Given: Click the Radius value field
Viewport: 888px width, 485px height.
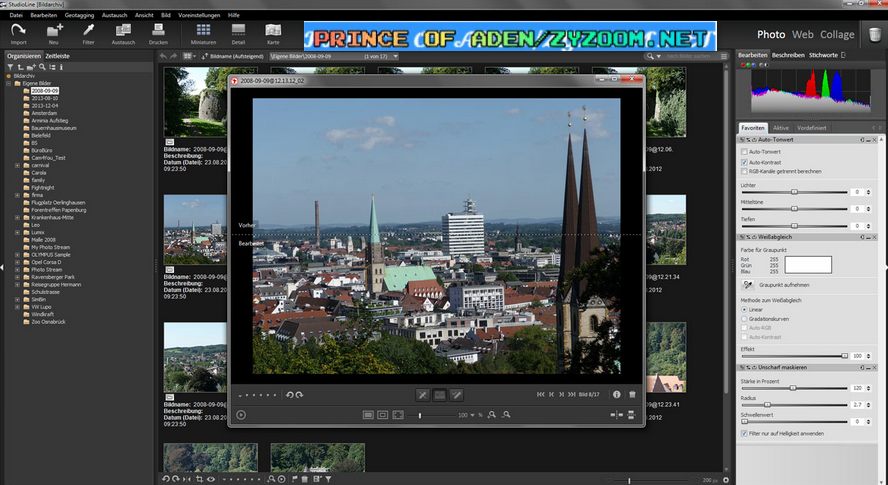Looking at the screenshot, I should click(857, 405).
